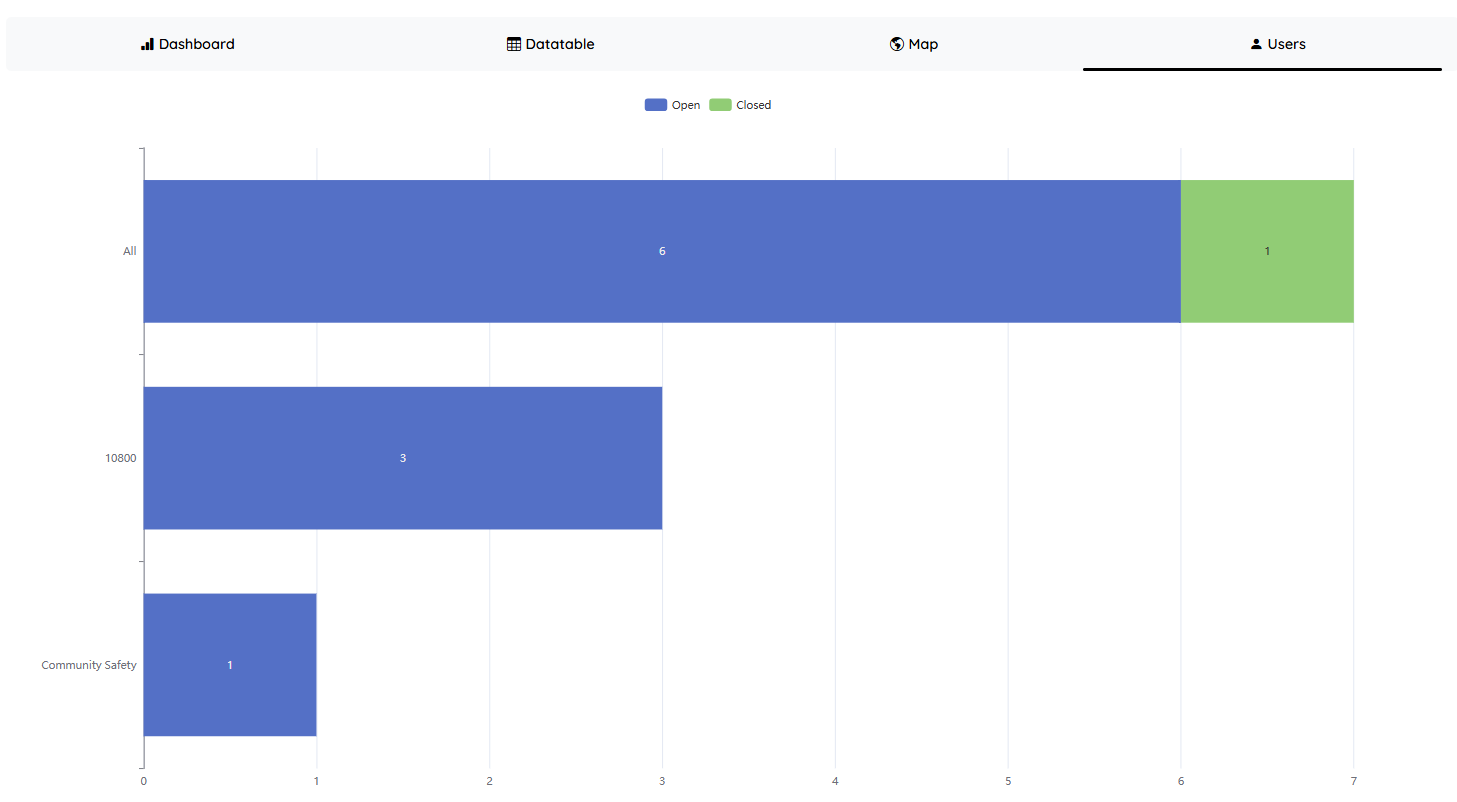Click the blue bar for 10800
The width and height of the screenshot is (1457, 802).
tap(403, 458)
